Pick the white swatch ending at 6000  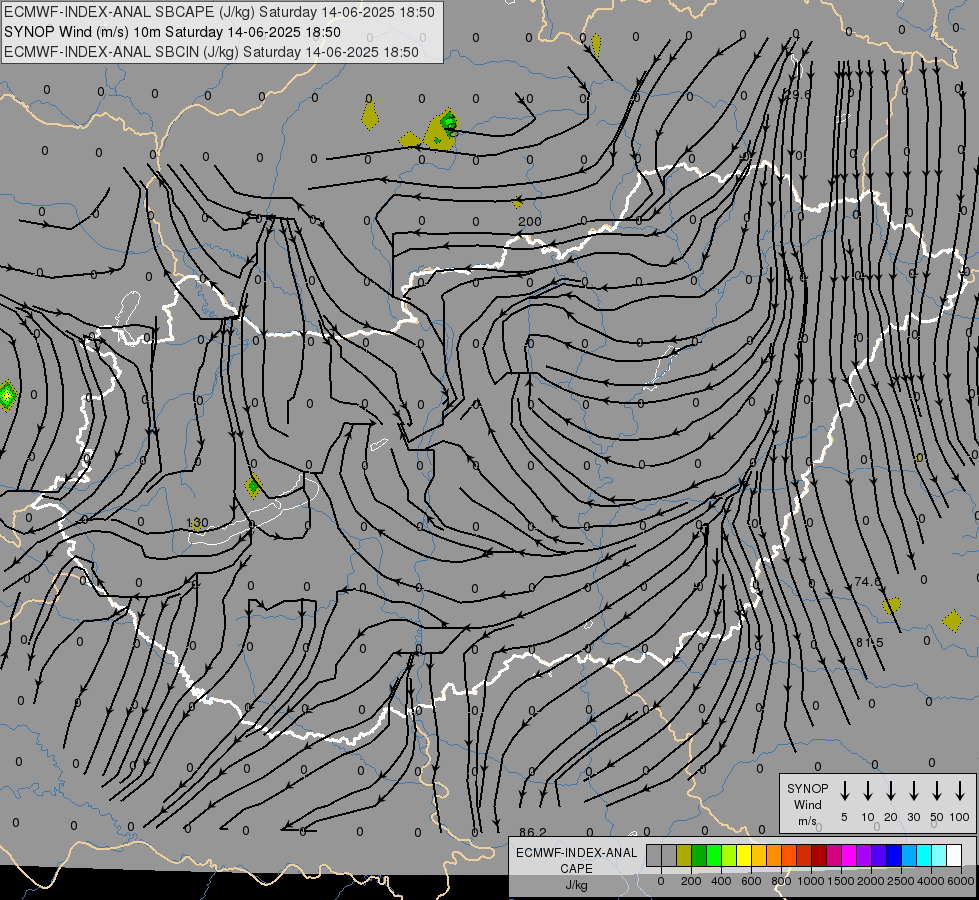(x=954, y=855)
